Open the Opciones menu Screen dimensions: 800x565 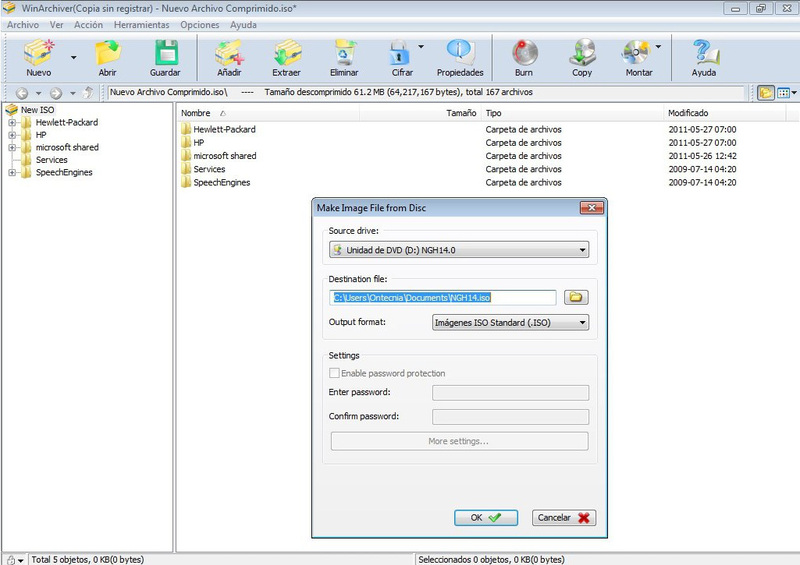[x=199, y=24]
